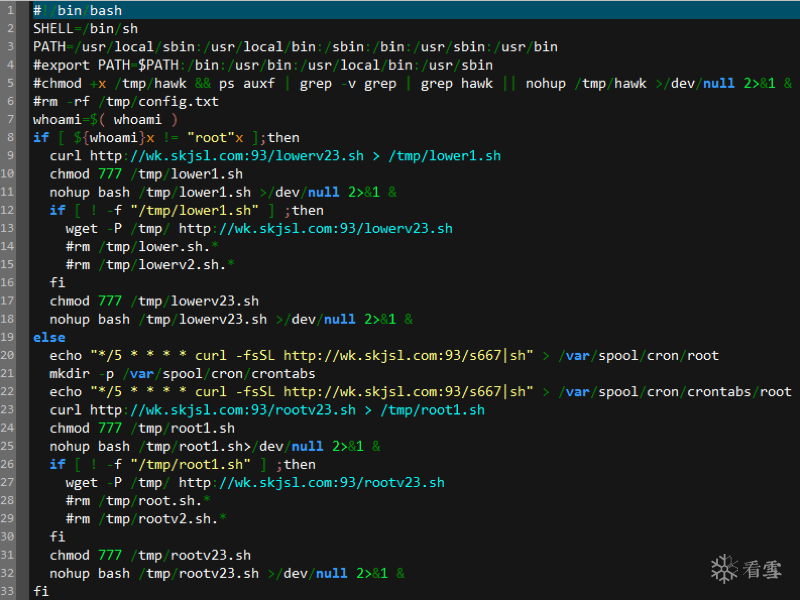
Task: Click the 'chmod 777 /tmp/root1.sh' line
Action: tap(142, 428)
